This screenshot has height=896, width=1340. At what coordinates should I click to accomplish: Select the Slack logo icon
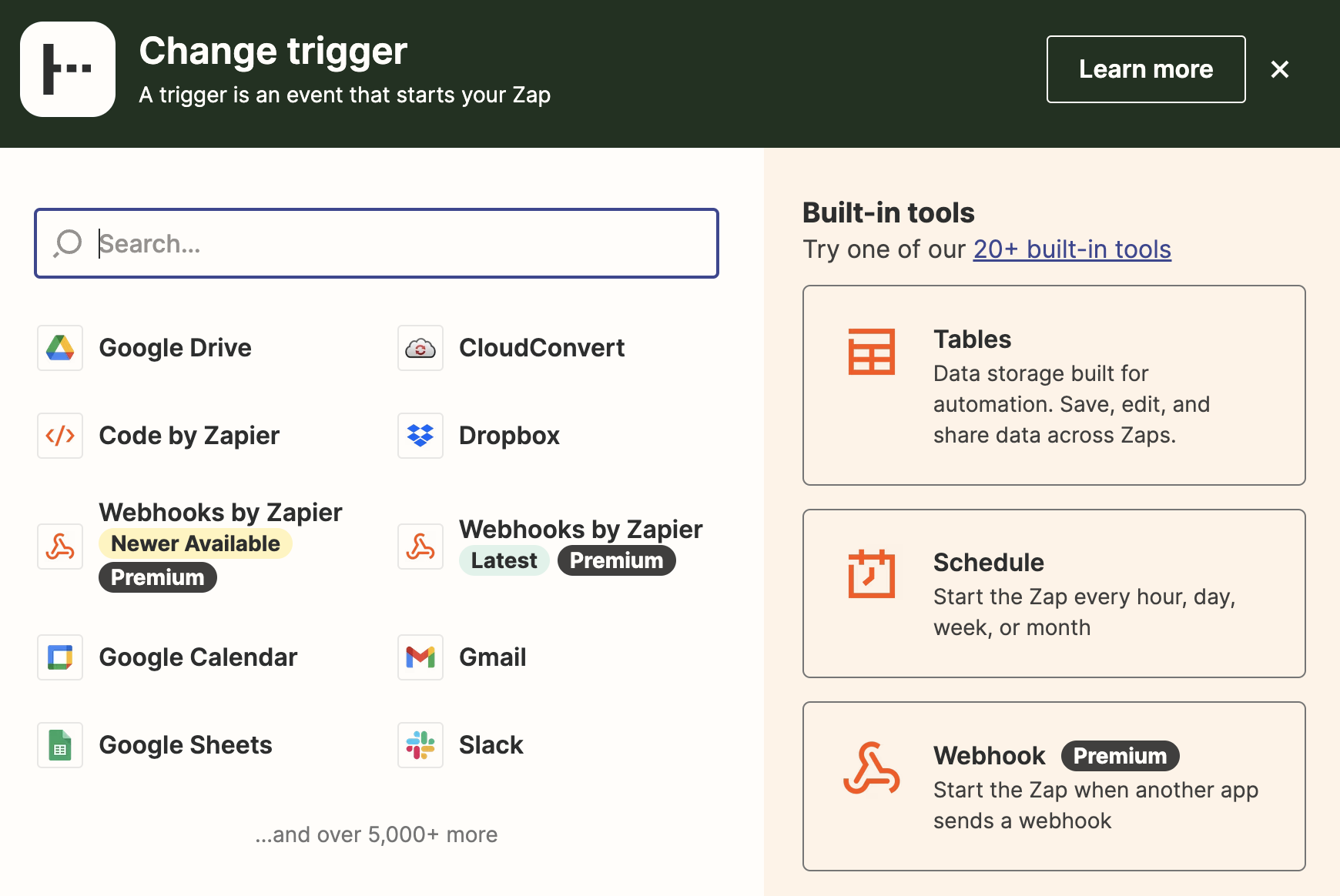coord(420,745)
